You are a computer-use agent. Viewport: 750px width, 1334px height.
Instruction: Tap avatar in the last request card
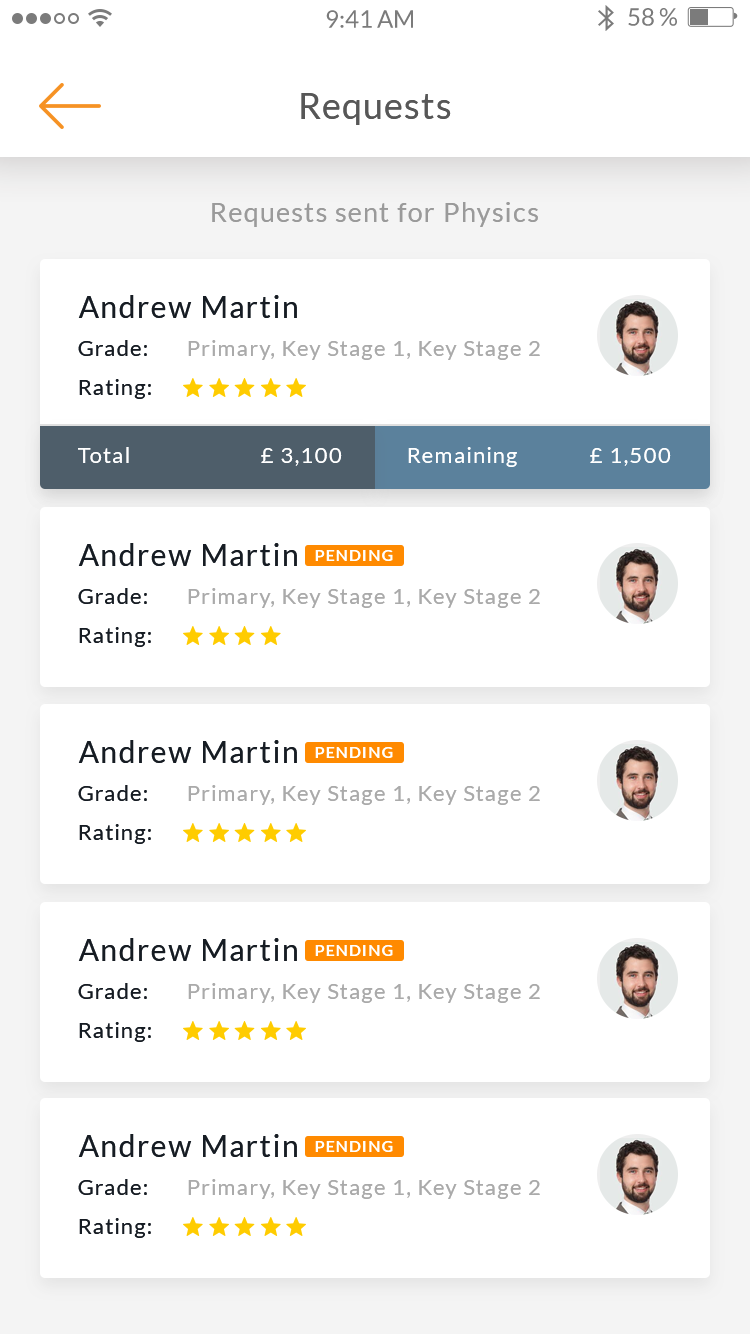pyautogui.click(x=637, y=1174)
